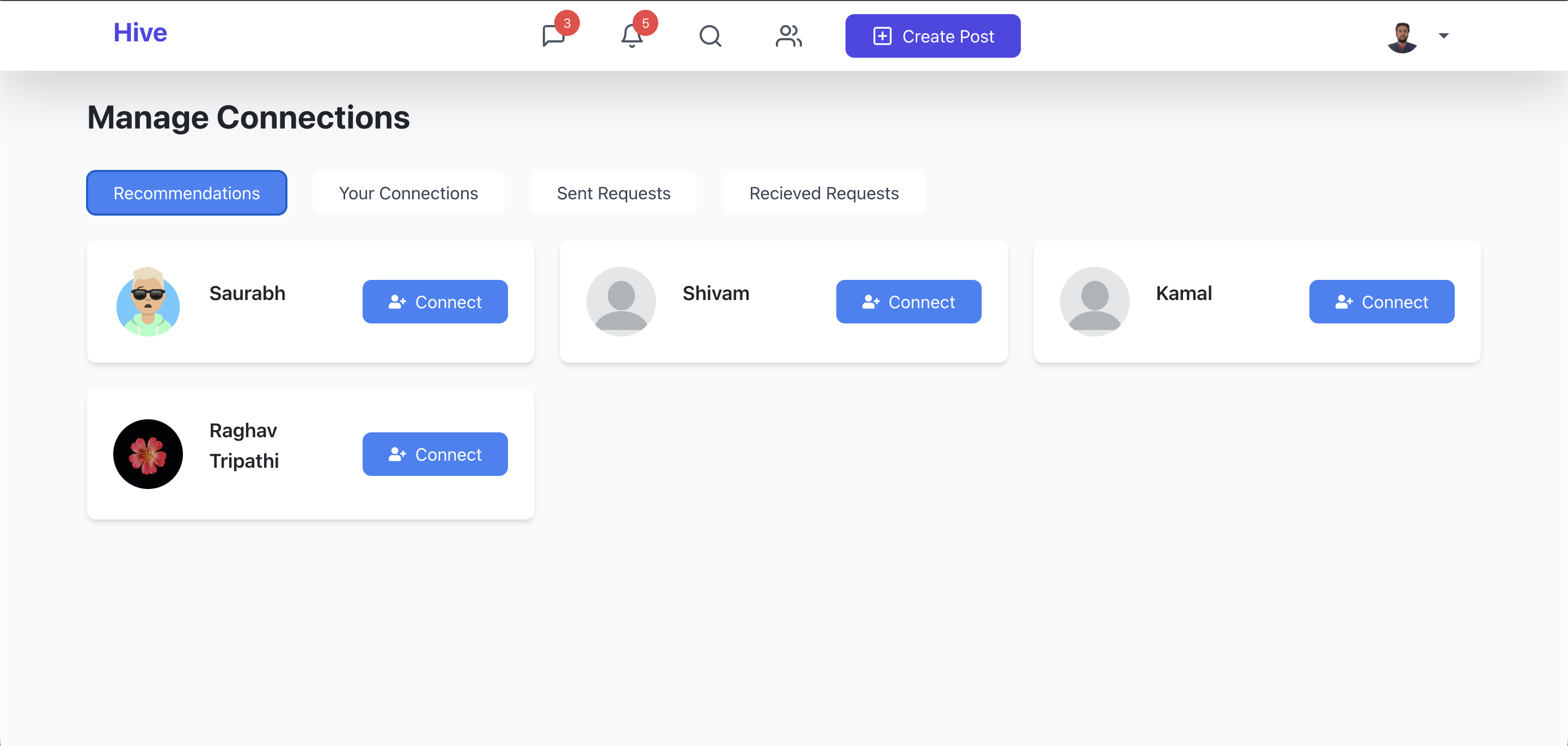Open the connections people icon
1568x746 pixels.
tap(788, 36)
